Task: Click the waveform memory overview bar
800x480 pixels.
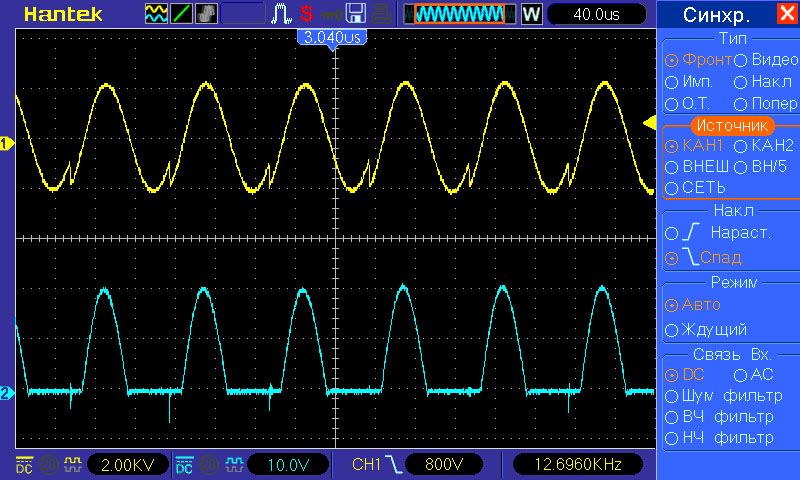Action: pos(460,14)
